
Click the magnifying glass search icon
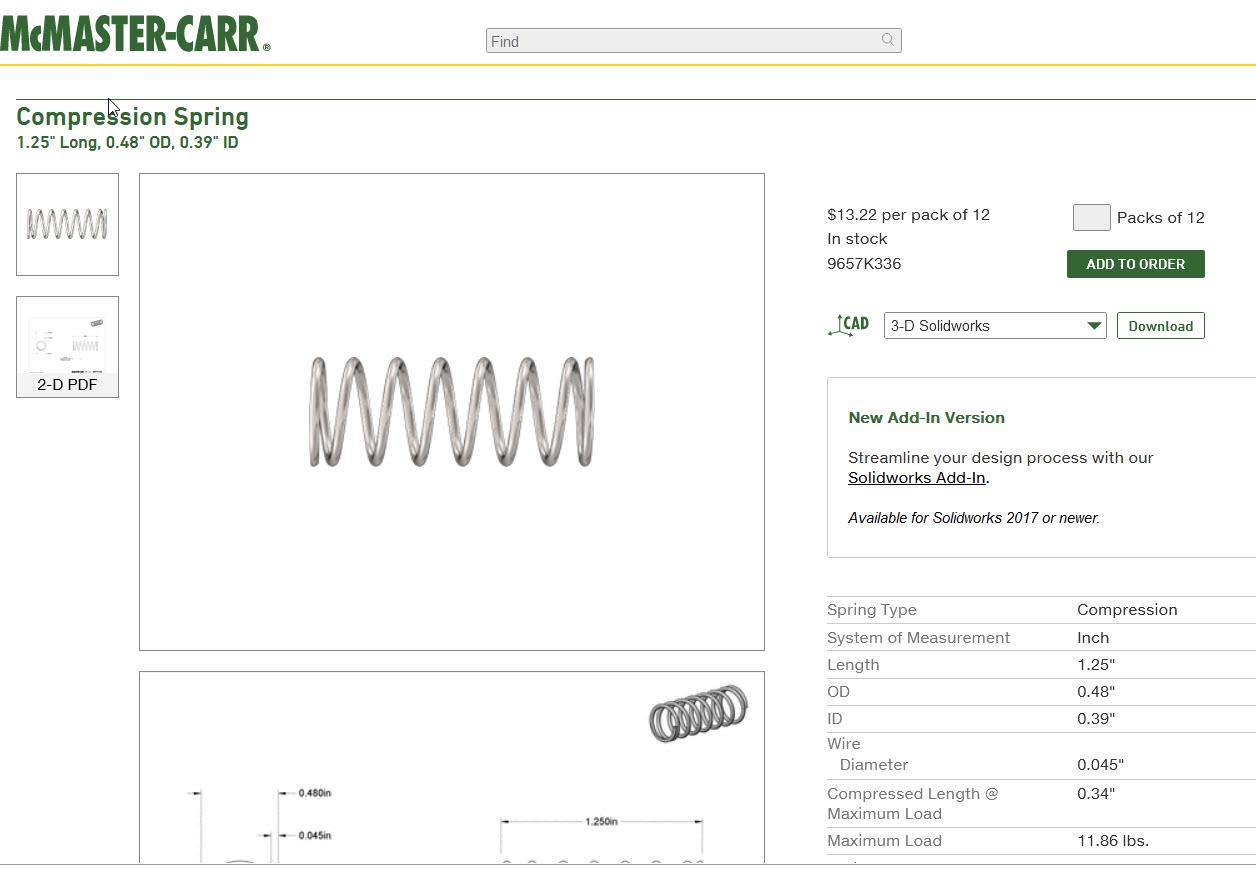(x=886, y=39)
